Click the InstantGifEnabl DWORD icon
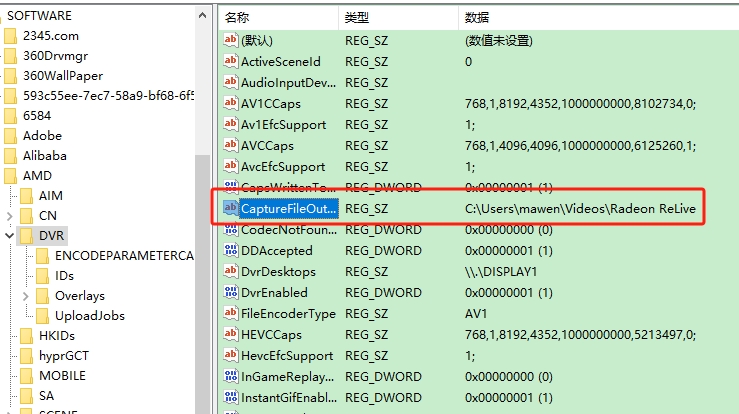This screenshot has height=414, width=739. click(x=230, y=397)
